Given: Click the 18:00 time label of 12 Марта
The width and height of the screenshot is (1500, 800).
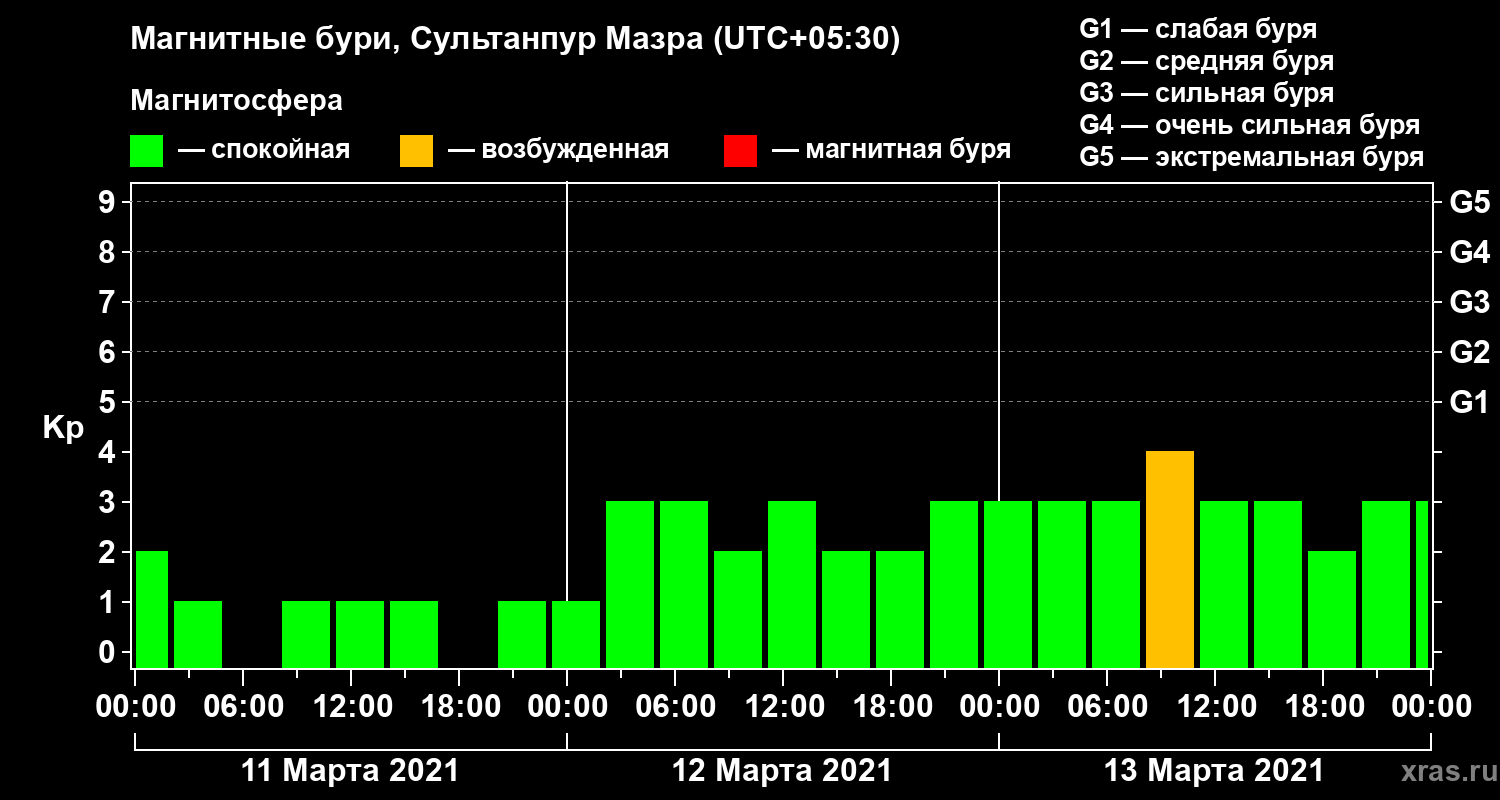Looking at the screenshot, I should 891,707.
